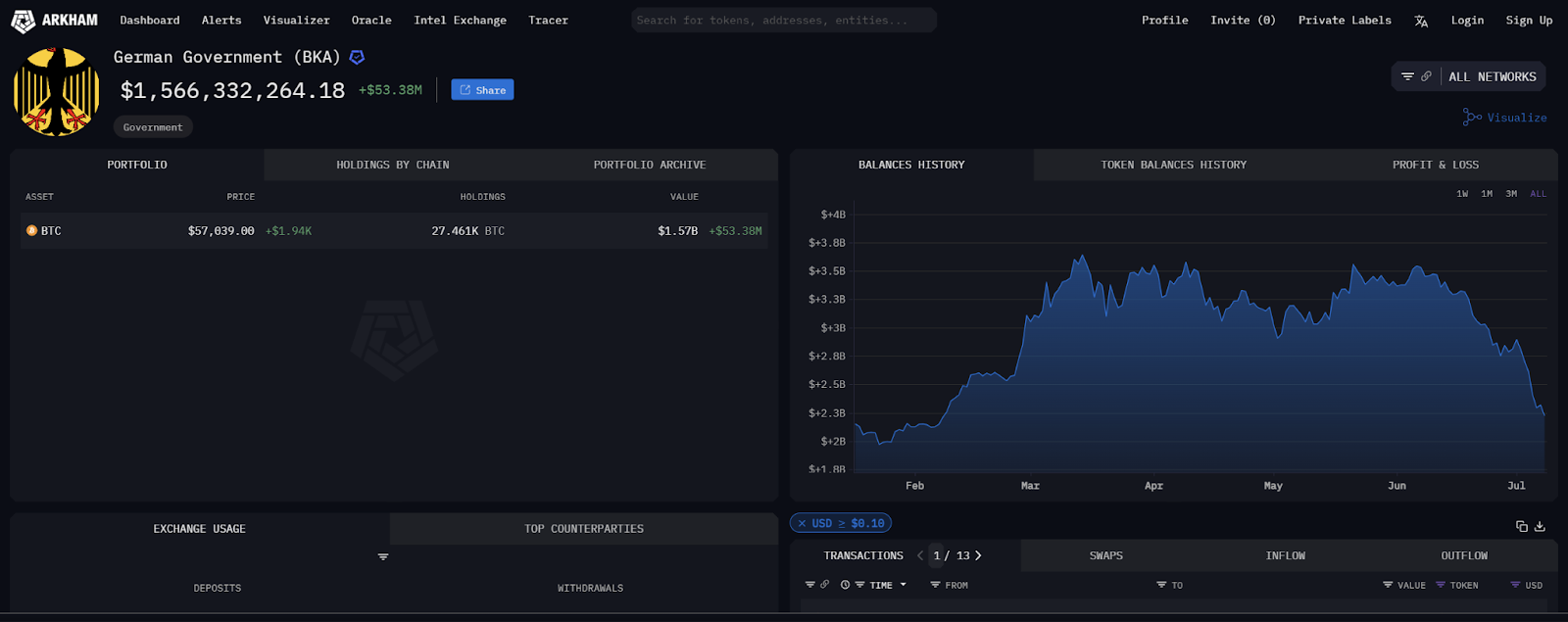Click the leftmost transactions filter icon
The width and height of the screenshot is (1568, 622).
point(810,585)
